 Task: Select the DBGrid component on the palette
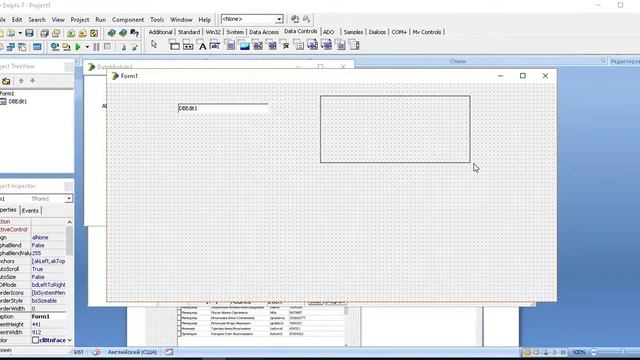(174, 45)
